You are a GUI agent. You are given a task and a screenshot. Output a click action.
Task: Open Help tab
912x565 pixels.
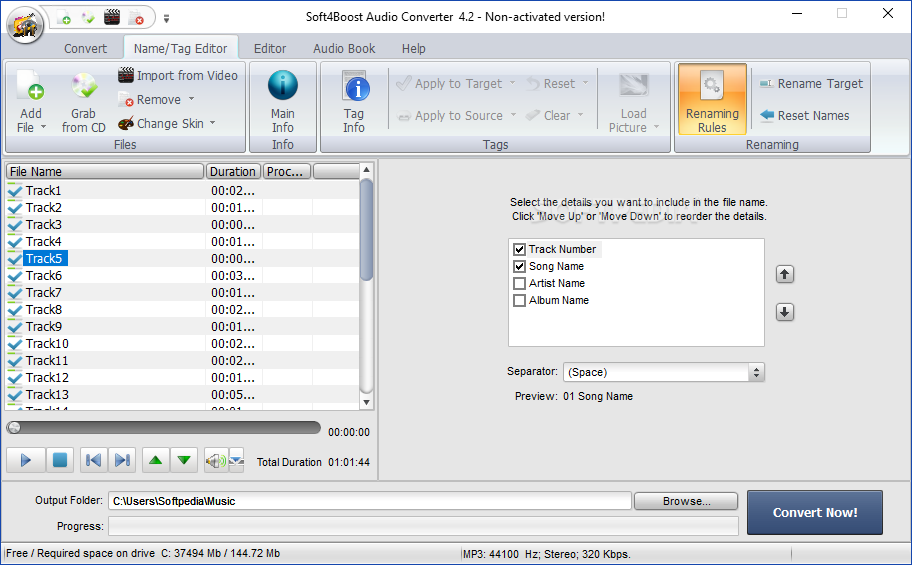[x=414, y=49]
